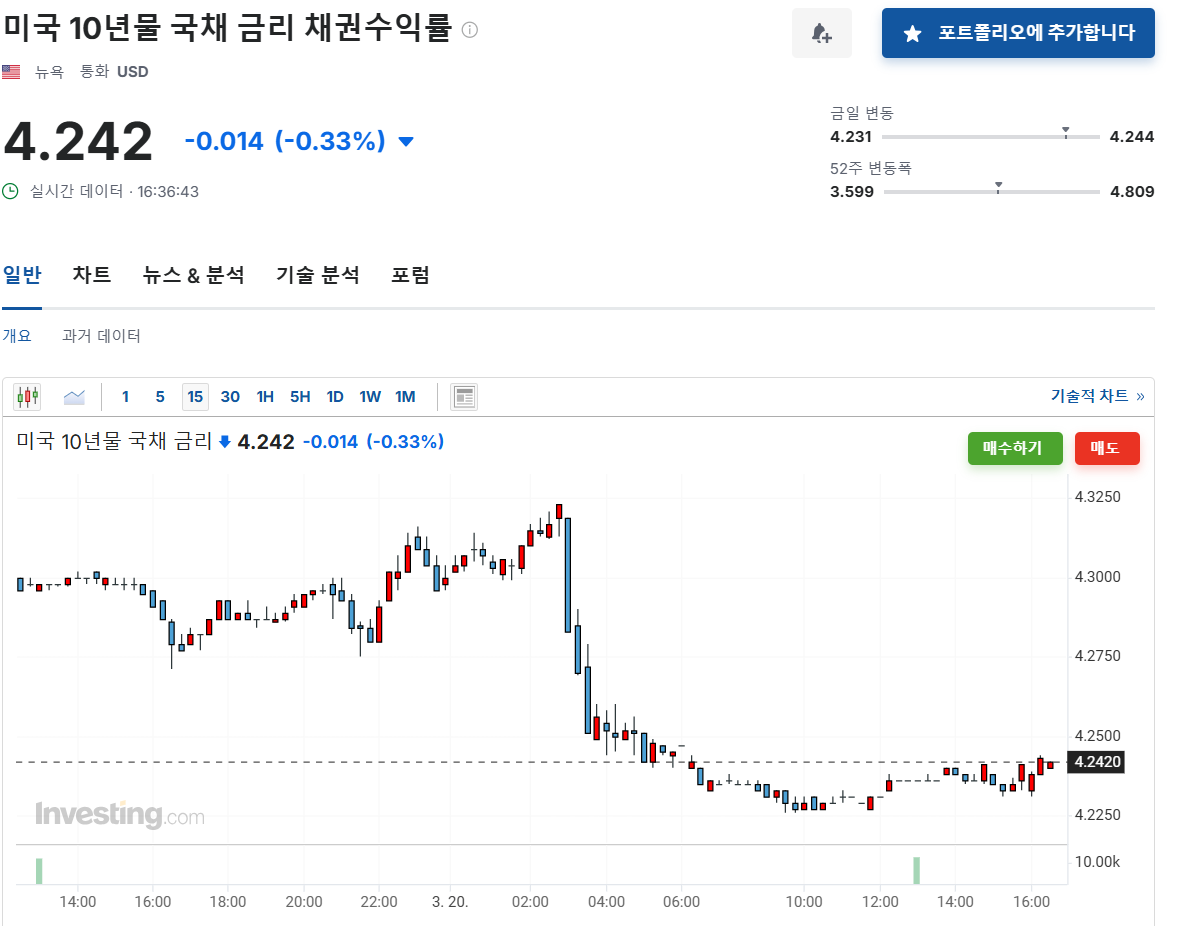Open the dropdown arrow beside -0.33%
Screen dimensions: 1180x926
(x=405, y=142)
